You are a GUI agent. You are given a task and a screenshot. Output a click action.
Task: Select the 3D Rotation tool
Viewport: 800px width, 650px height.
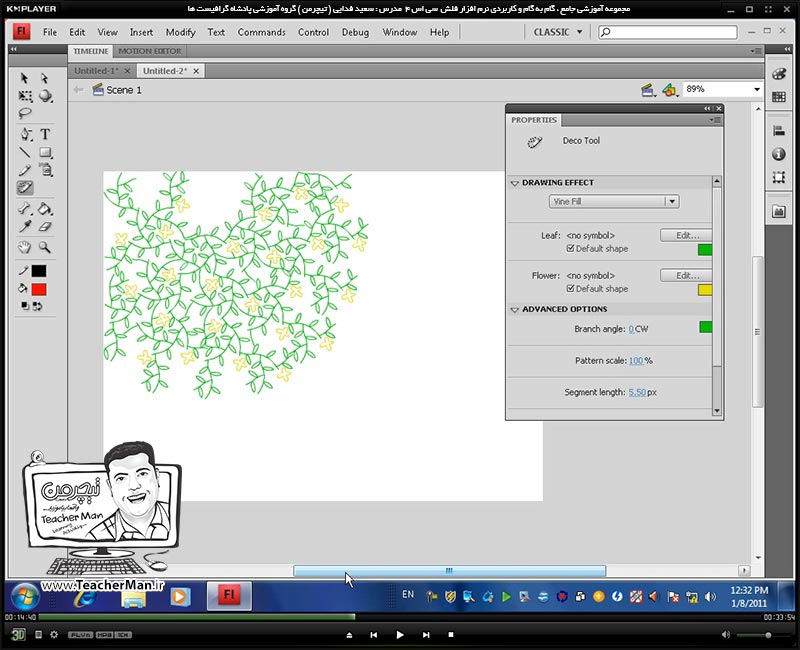pyautogui.click(x=45, y=96)
